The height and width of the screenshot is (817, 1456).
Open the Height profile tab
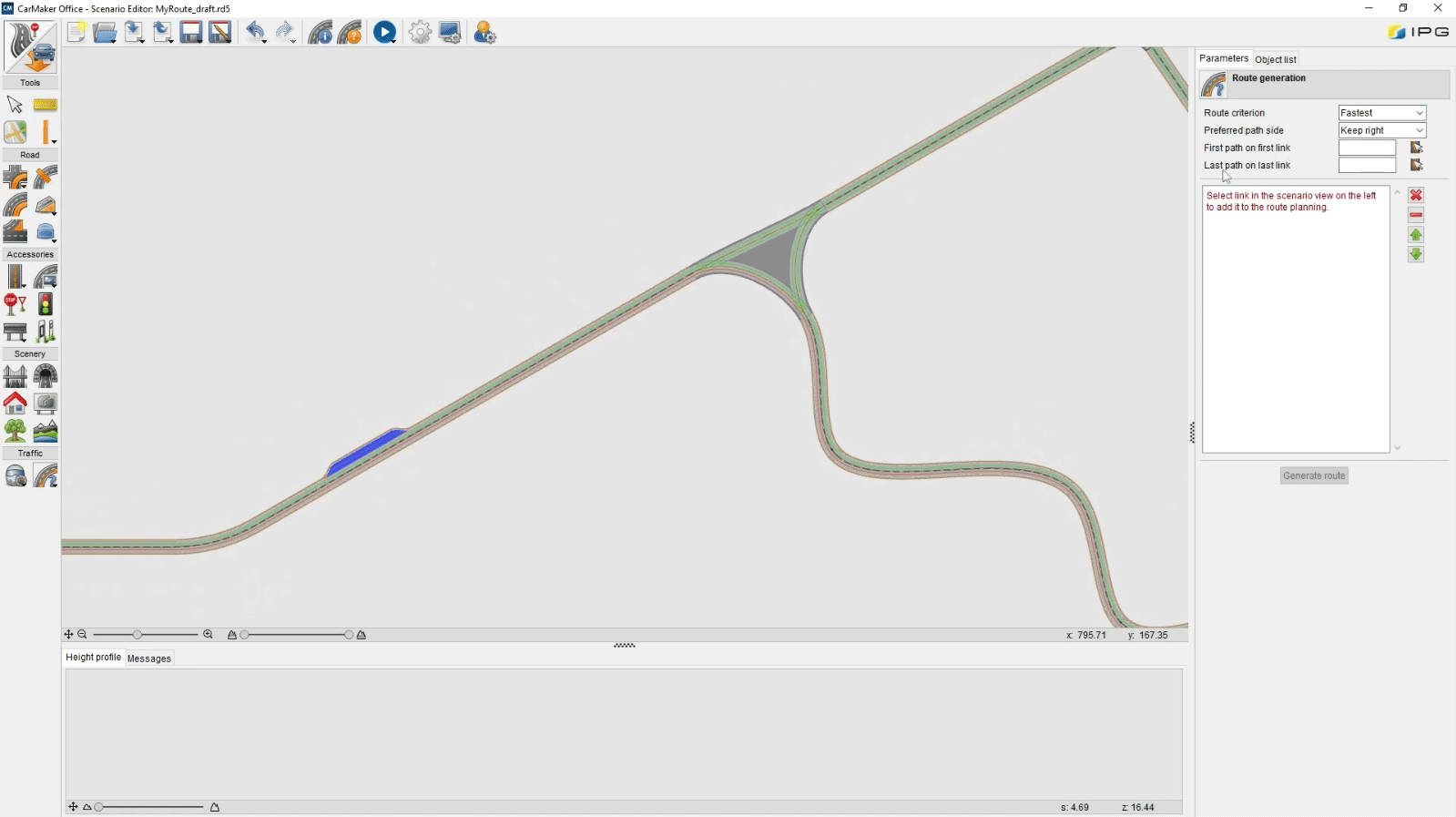coord(93,657)
